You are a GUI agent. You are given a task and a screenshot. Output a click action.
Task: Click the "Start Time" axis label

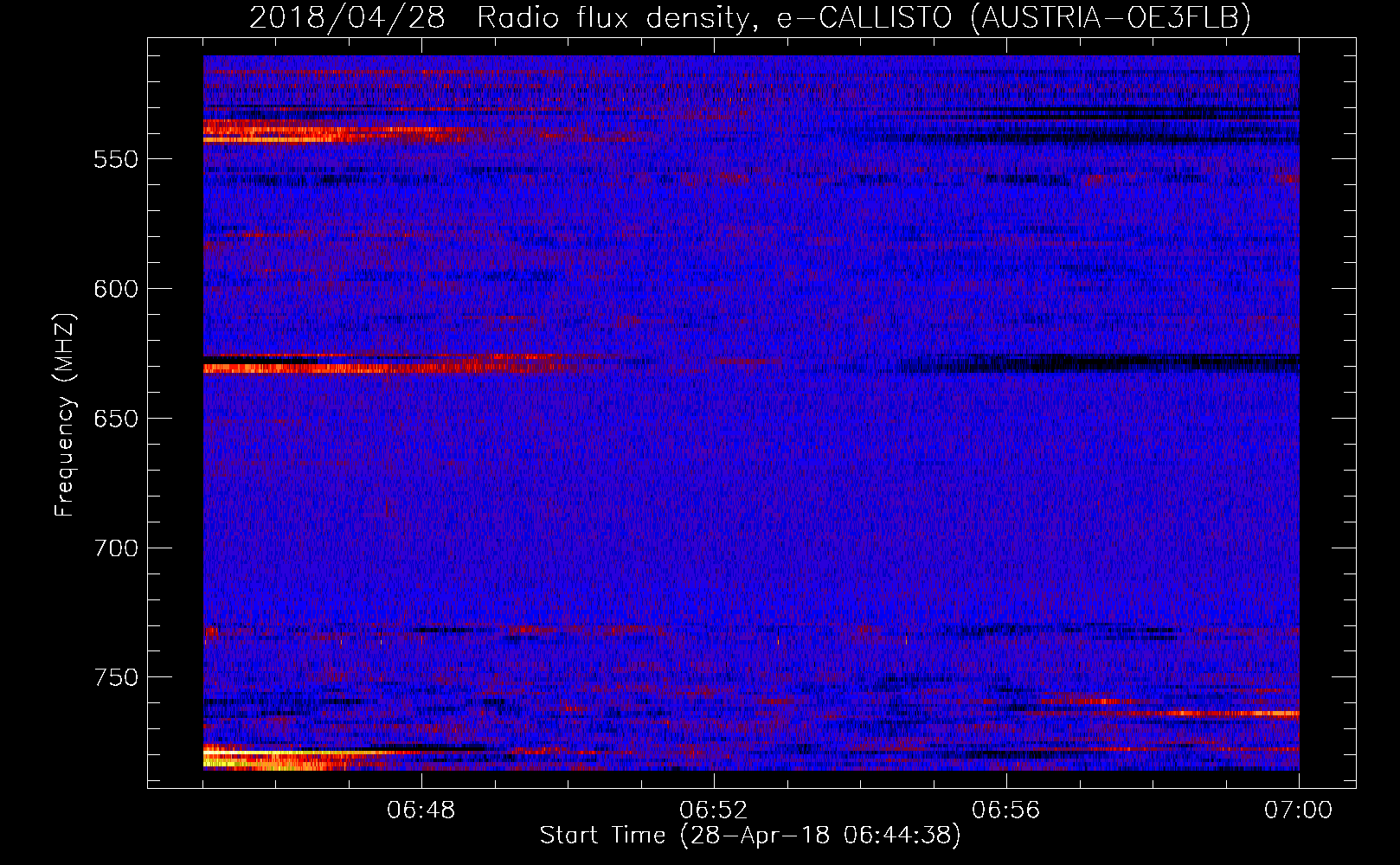click(750, 836)
